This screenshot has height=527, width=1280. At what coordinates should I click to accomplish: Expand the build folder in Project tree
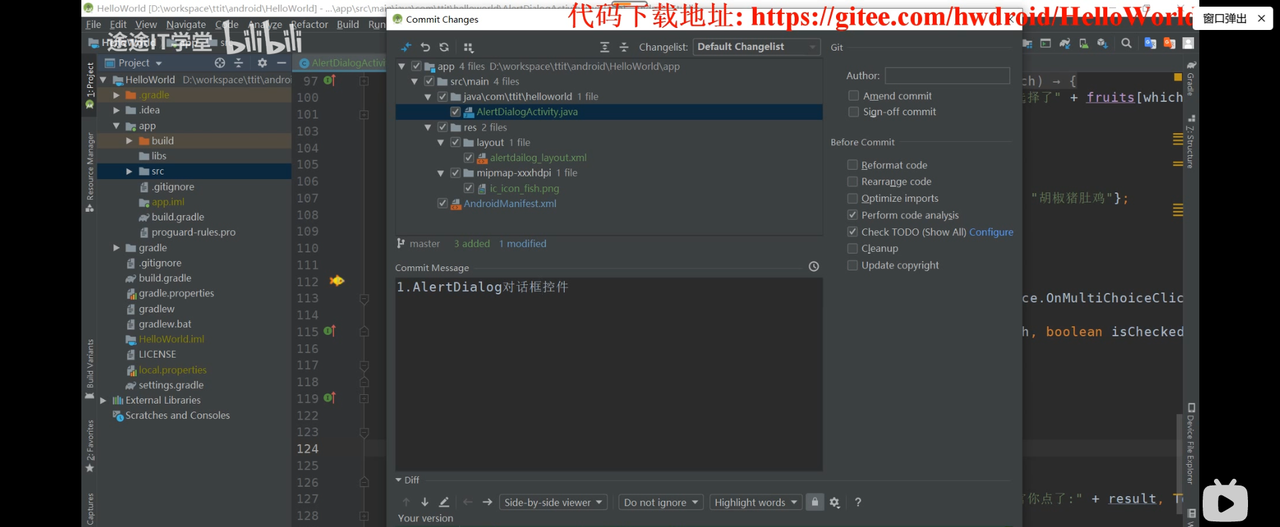130,141
